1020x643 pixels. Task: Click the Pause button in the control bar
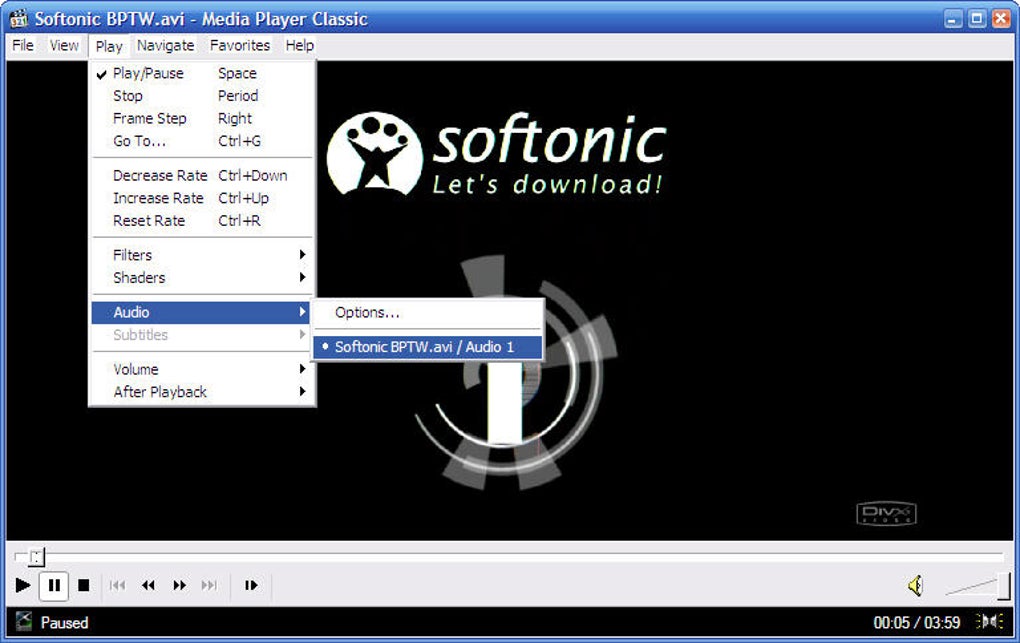(54, 585)
